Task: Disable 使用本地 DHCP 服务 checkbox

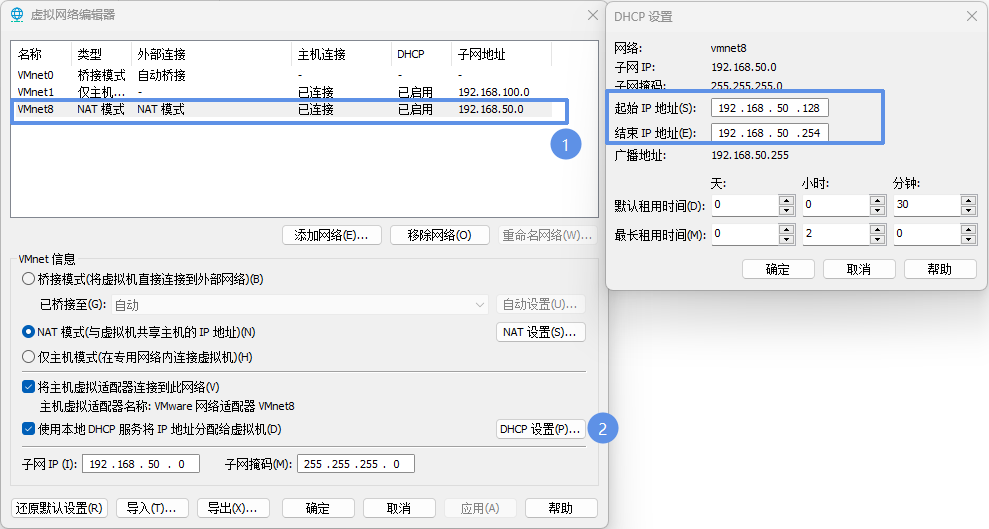Action: point(29,429)
